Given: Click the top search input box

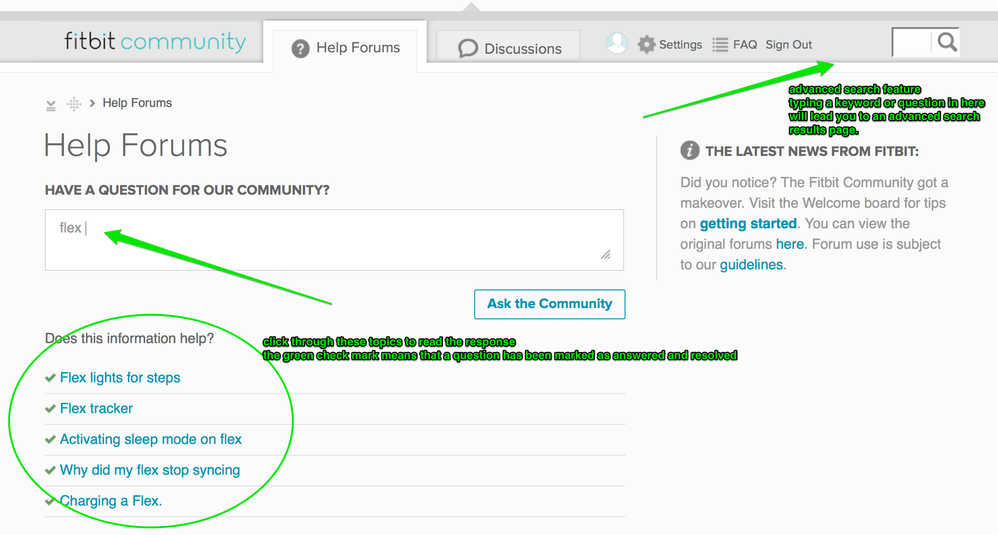Looking at the screenshot, I should [911, 43].
